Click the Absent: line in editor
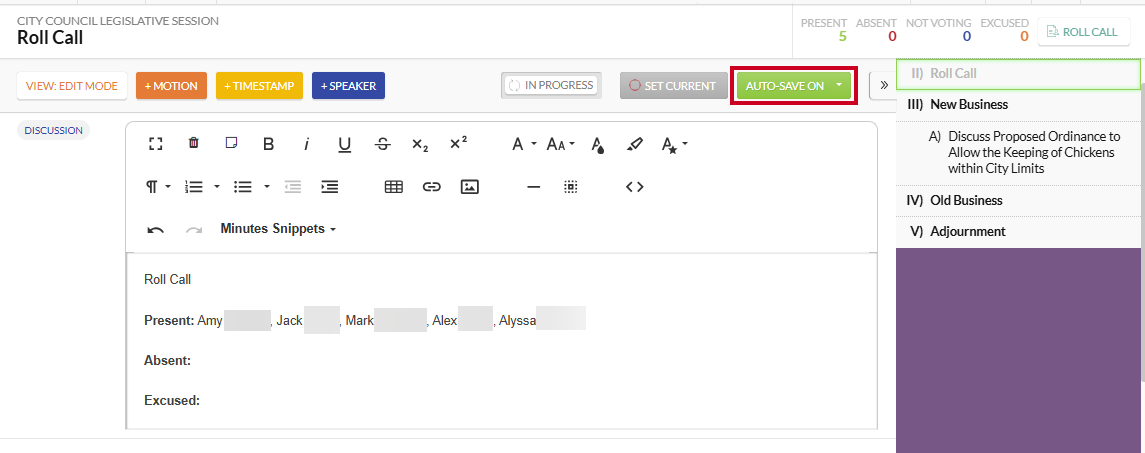This screenshot has width=1145, height=453. [167, 360]
